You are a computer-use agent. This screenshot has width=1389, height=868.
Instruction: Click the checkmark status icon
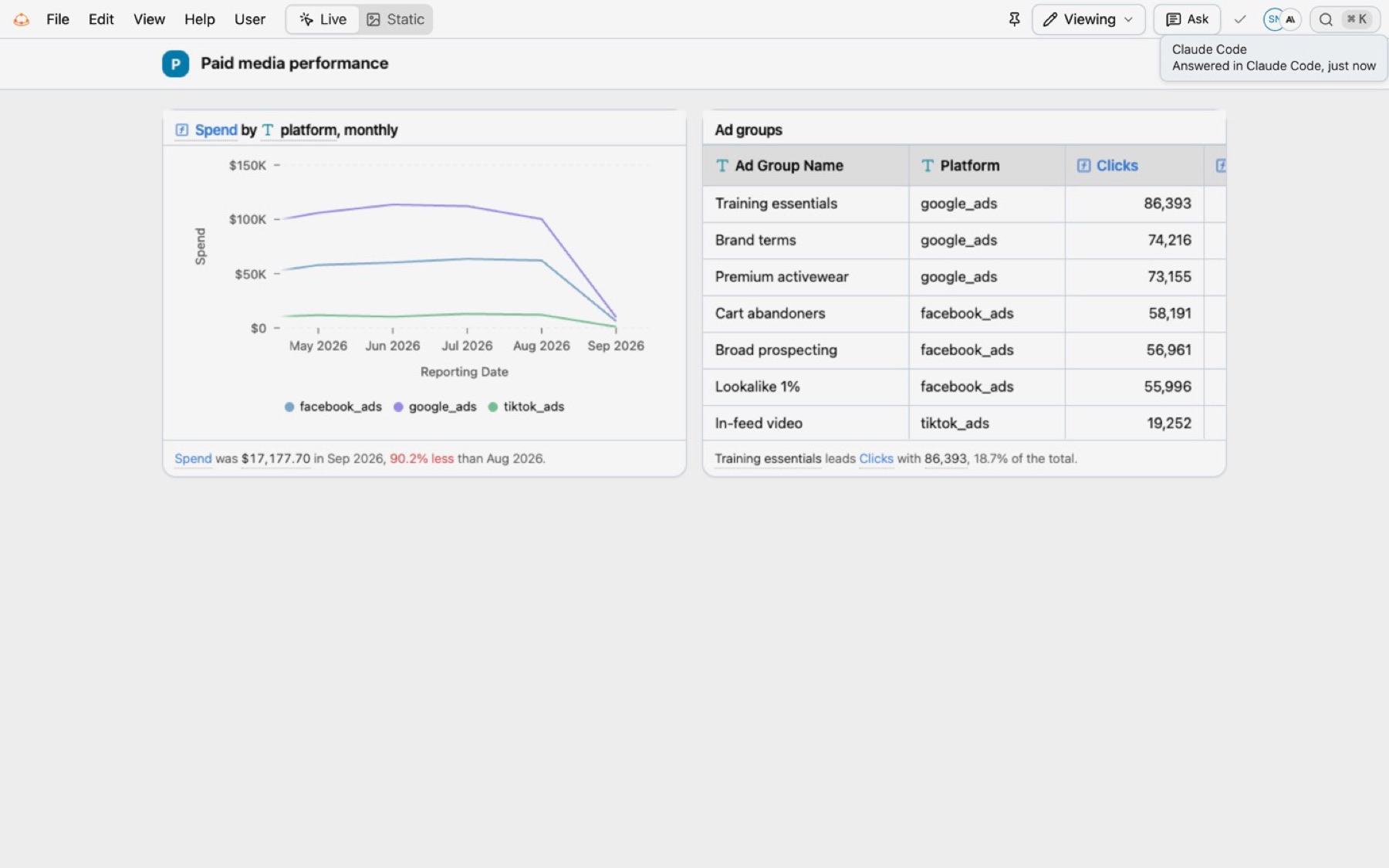[1240, 19]
